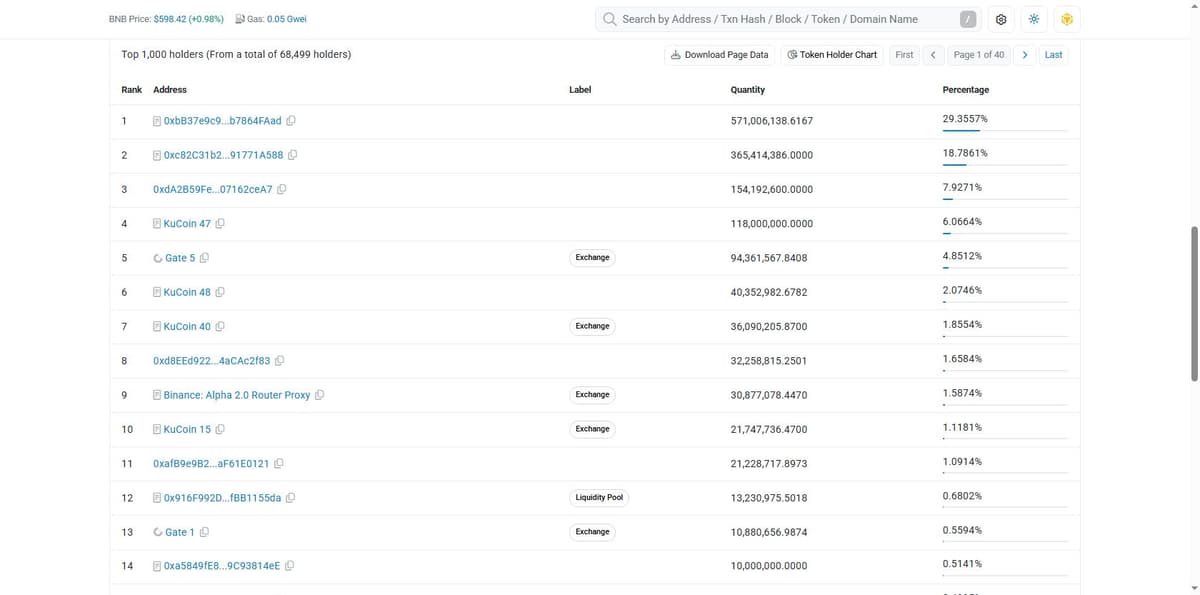
Task: Copy address 0xafB9e9B2...aF61E0121
Action: tap(279, 464)
